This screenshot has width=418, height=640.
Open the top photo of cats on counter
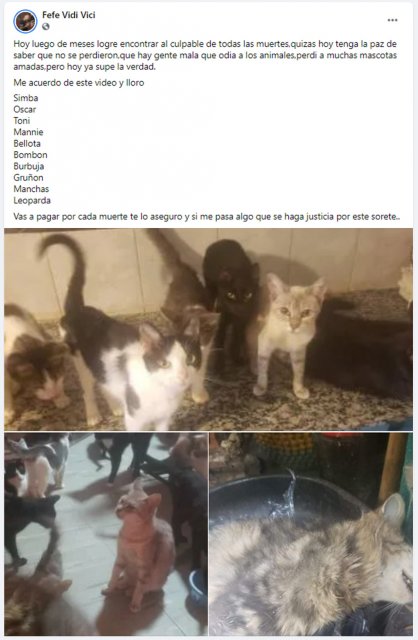point(209,329)
